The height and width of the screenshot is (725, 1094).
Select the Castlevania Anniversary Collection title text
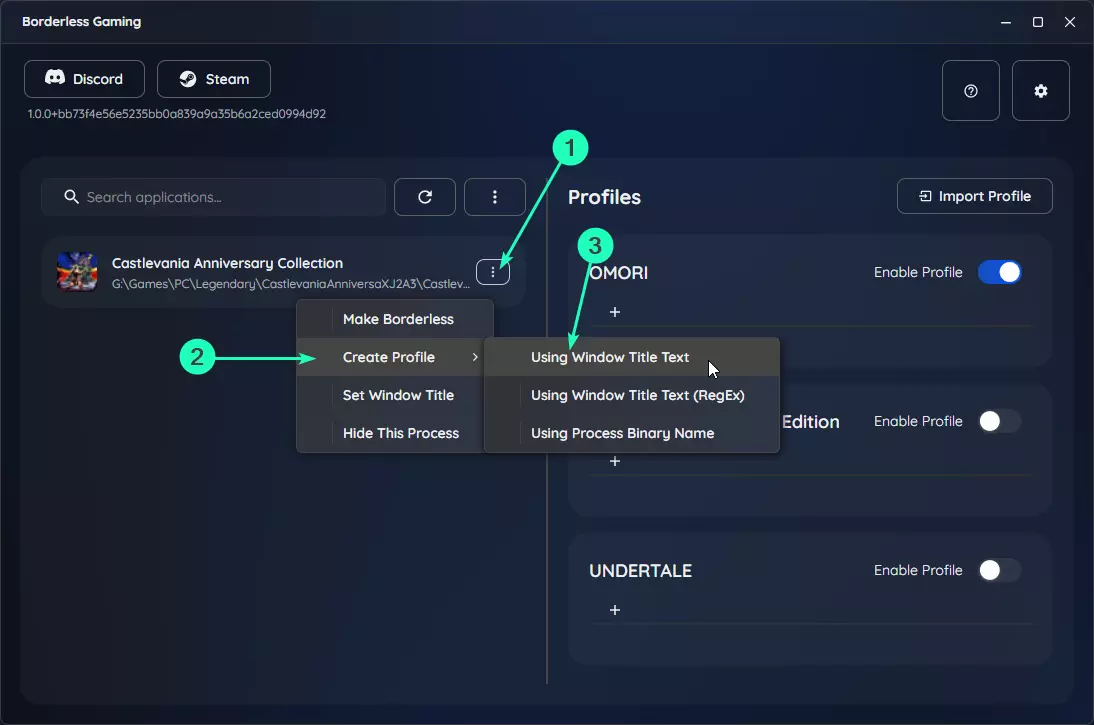pos(227,263)
